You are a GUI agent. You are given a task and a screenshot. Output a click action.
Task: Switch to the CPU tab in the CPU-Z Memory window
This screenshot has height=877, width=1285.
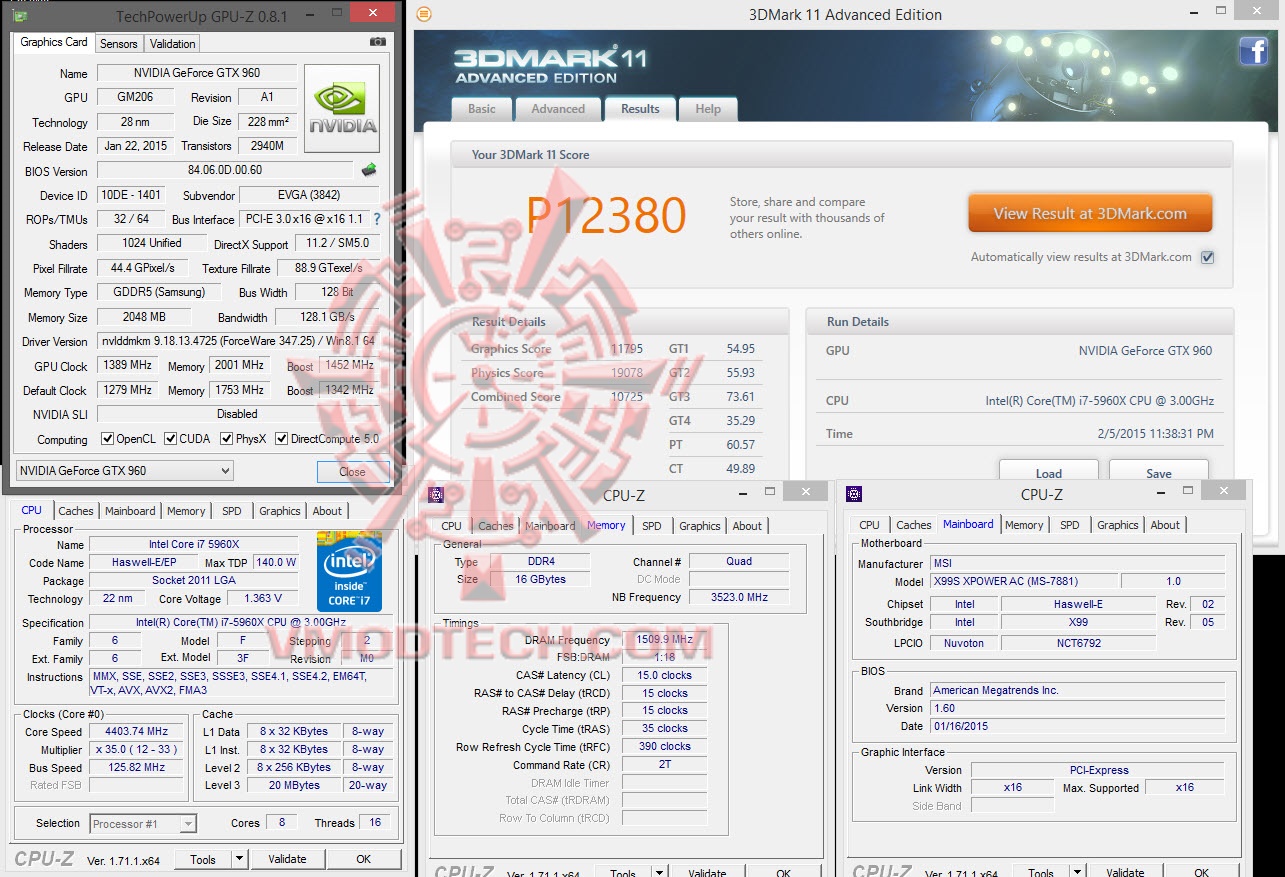452,526
